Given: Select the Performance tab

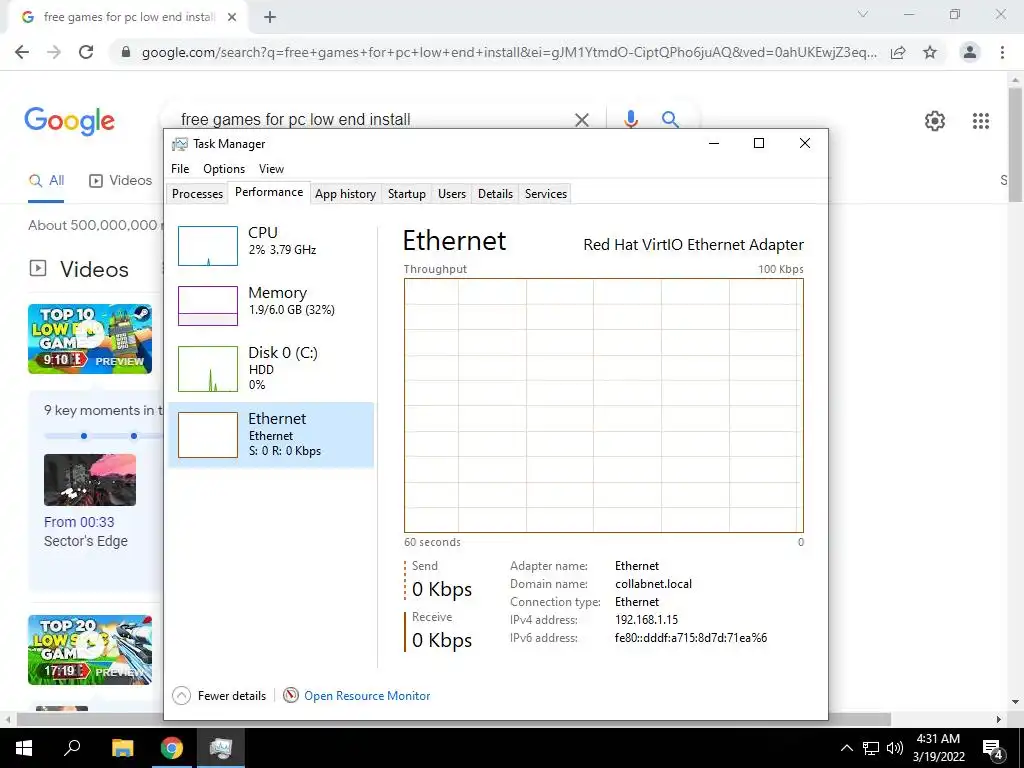Looking at the screenshot, I should coord(269,193).
